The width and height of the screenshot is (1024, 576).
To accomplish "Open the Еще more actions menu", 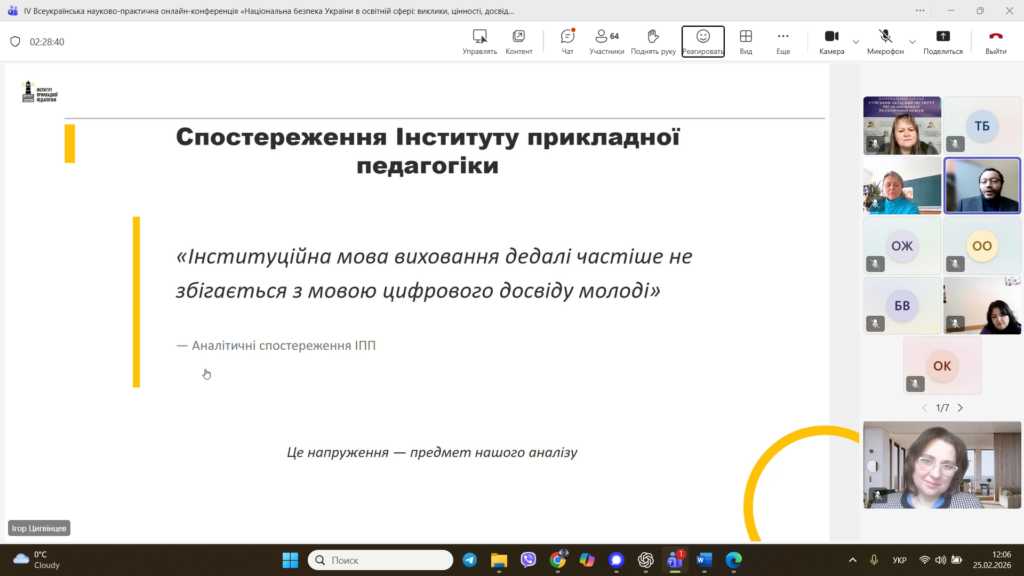I will (783, 41).
